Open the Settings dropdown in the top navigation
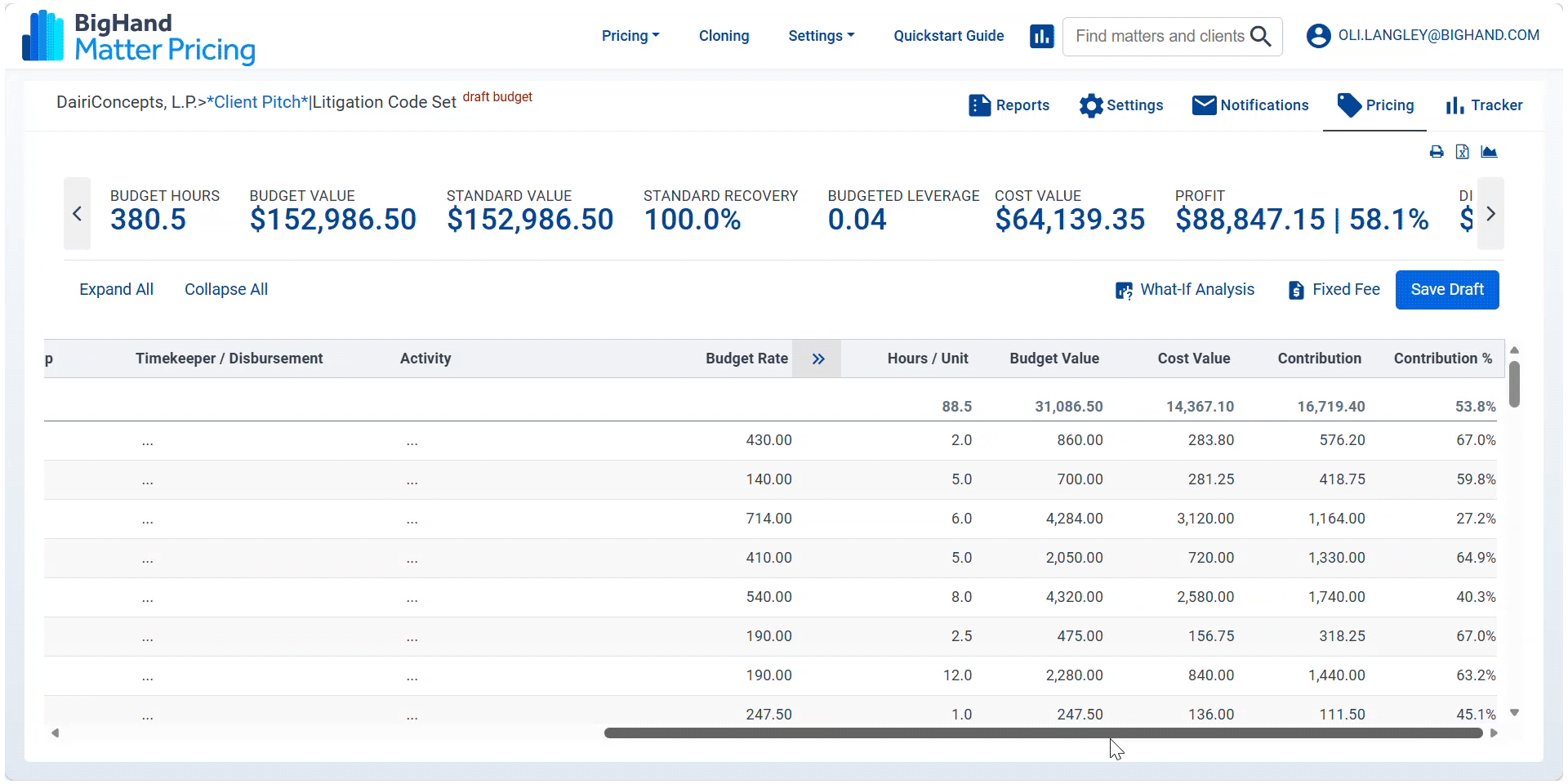This screenshot has height=784, width=1568. 822,36
